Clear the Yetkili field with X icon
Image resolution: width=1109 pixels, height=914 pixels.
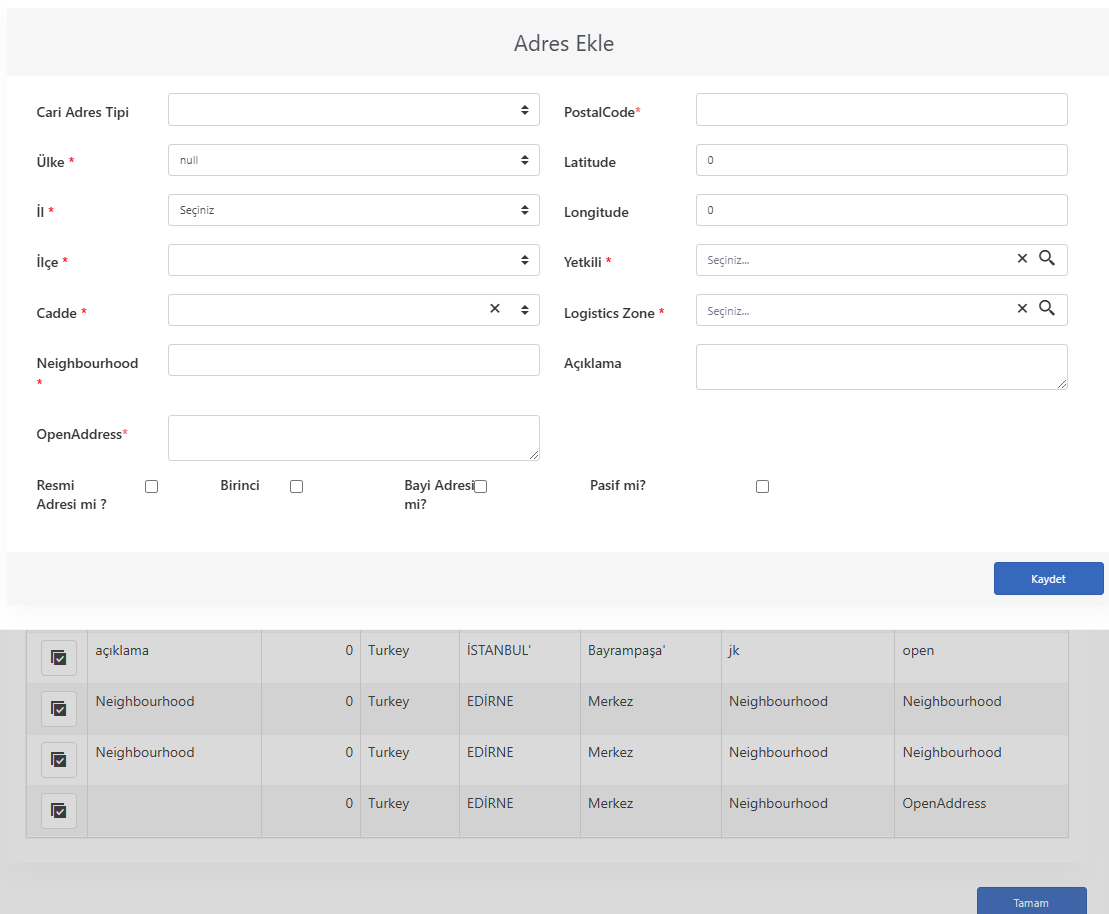tap(1022, 259)
